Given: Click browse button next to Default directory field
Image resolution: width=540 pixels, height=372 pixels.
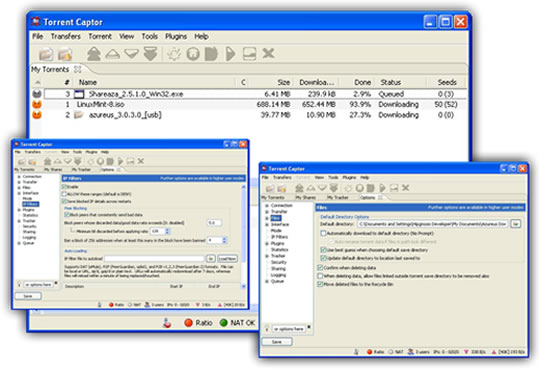Looking at the screenshot, I should tap(515, 224).
